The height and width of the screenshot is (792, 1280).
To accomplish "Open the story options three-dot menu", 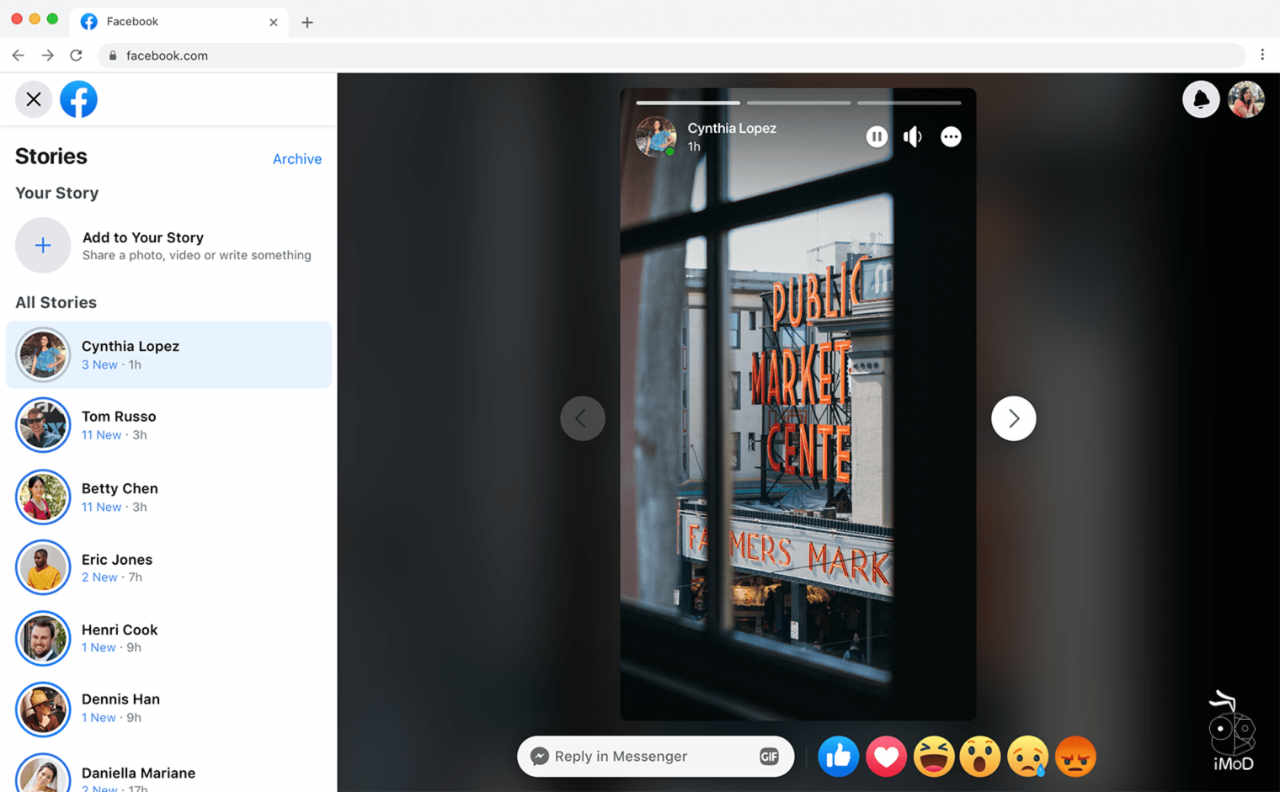I will pos(950,136).
